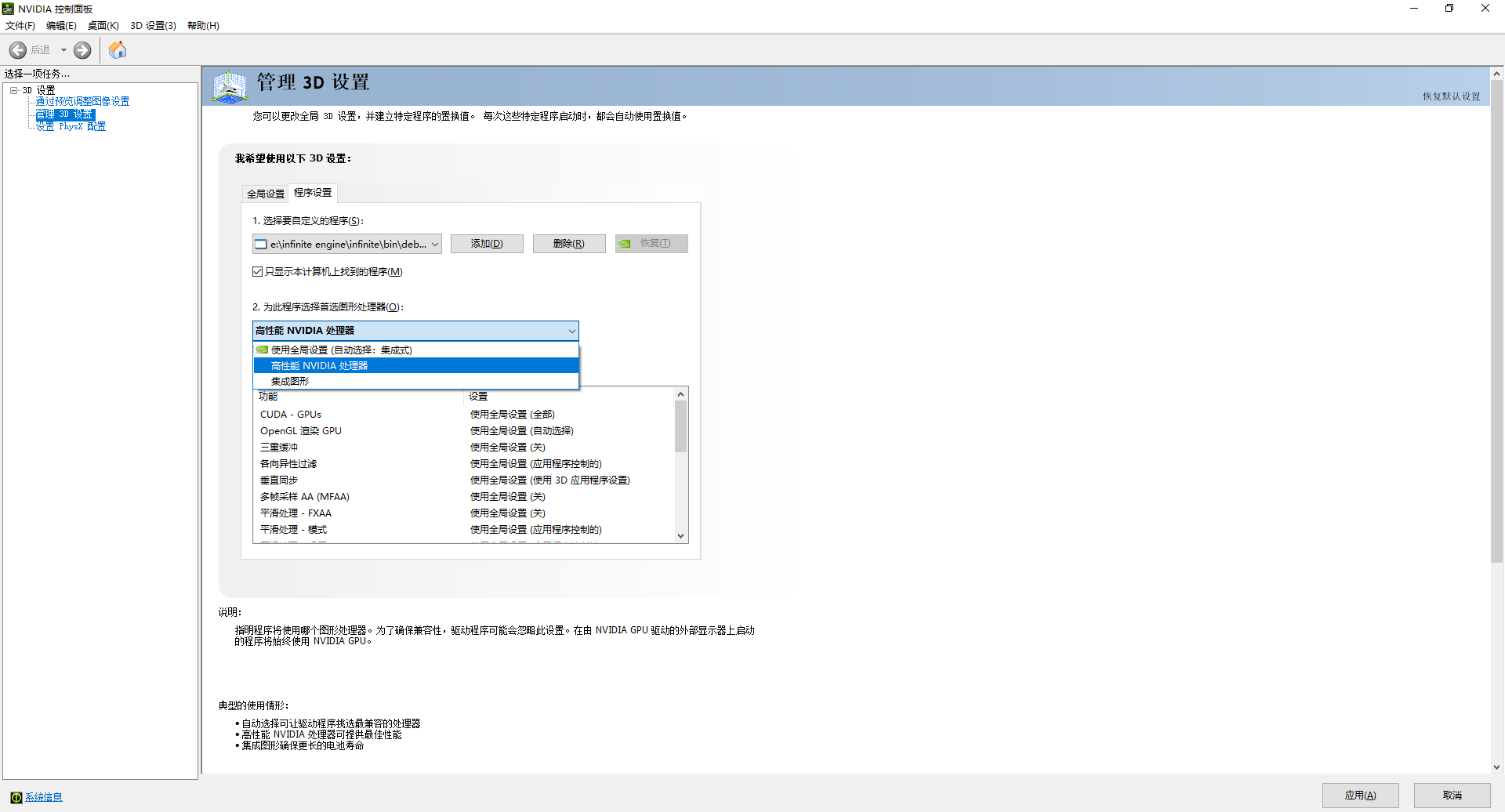Collapse the 3D 设置 tree node
Viewport: 1505px width, 812px height.
pyautogui.click(x=14, y=90)
